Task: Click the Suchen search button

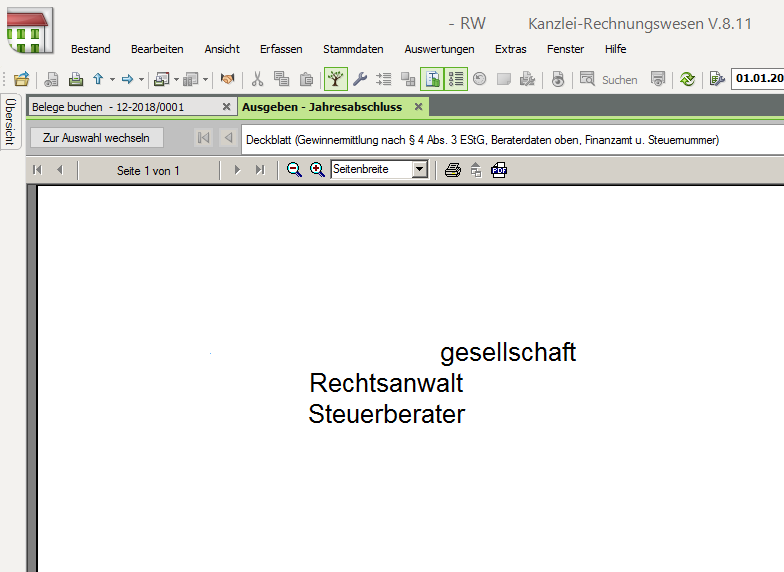Action: tap(609, 79)
